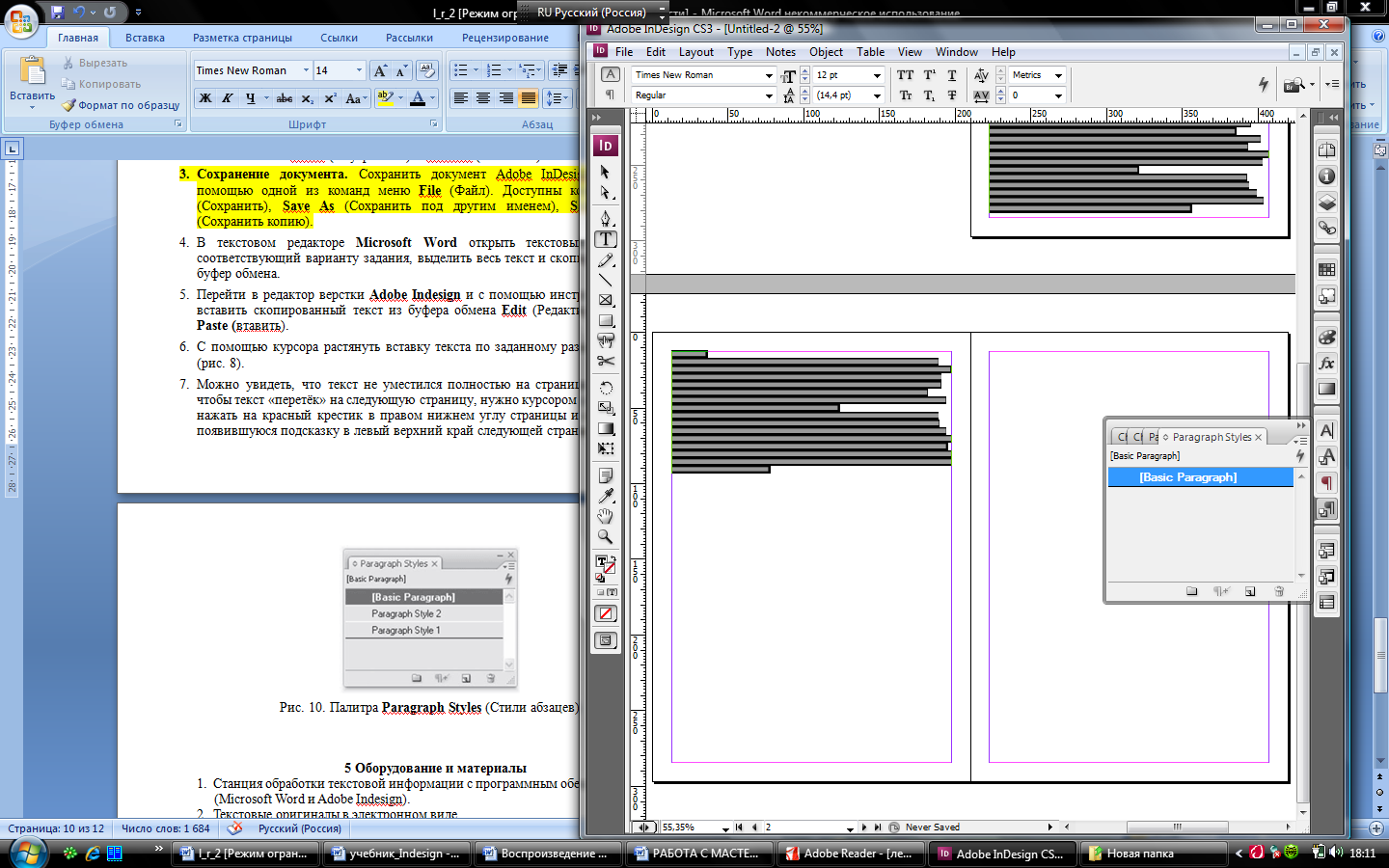Select the Rectangle Frame tool
Viewport: 1389px width, 868px height.
pyautogui.click(x=605, y=300)
